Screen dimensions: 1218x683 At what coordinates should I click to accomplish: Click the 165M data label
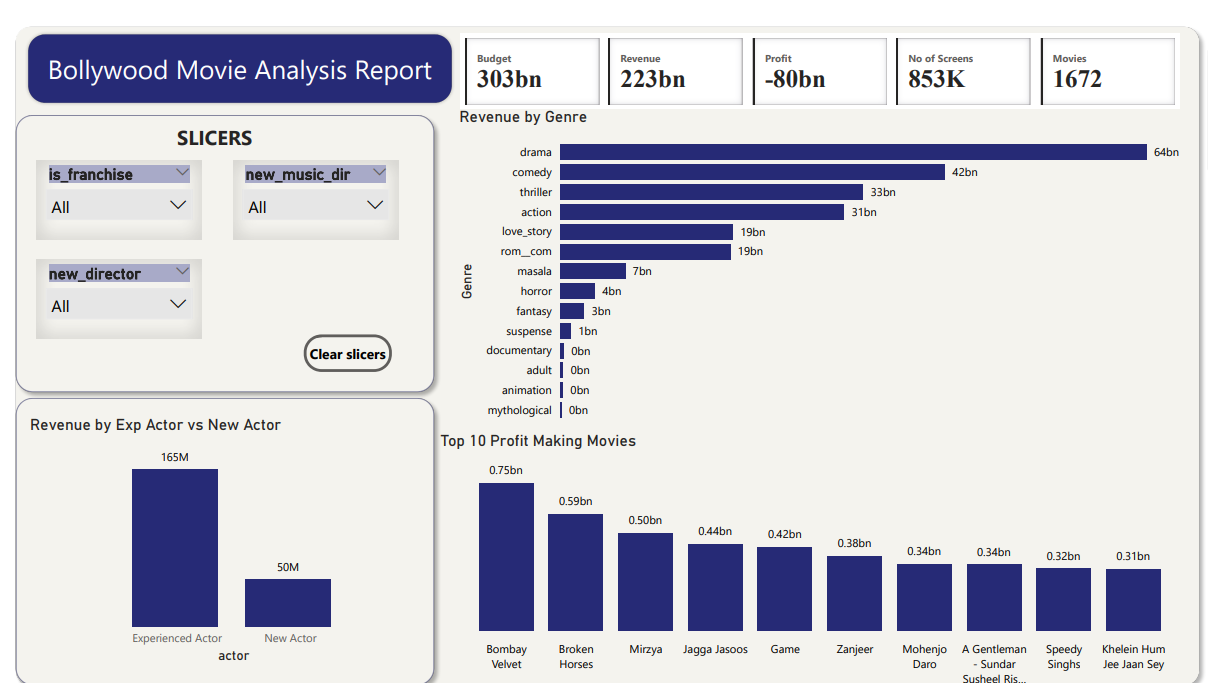coord(174,457)
